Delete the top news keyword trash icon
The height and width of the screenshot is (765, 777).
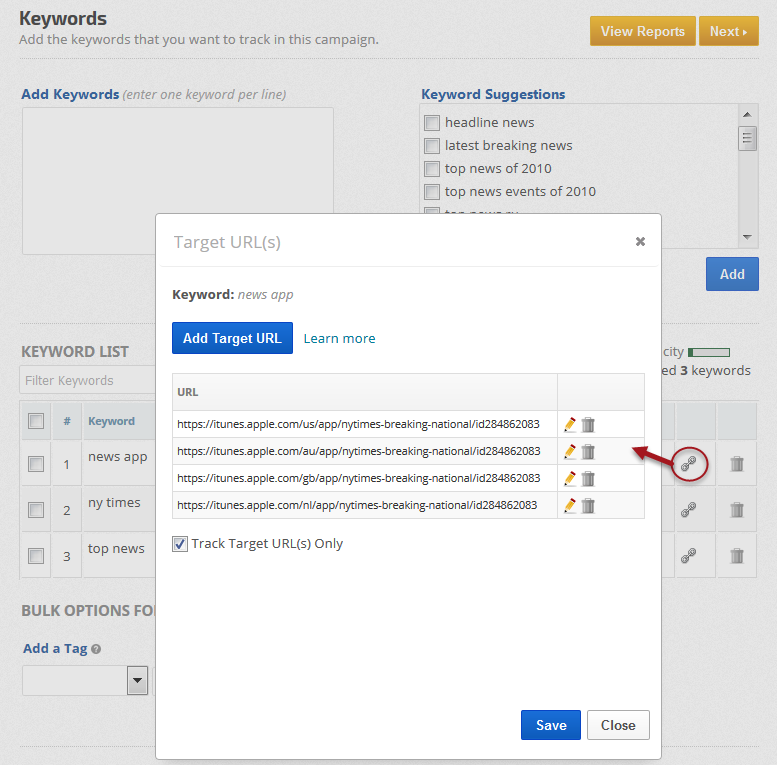[x=737, y=556]
